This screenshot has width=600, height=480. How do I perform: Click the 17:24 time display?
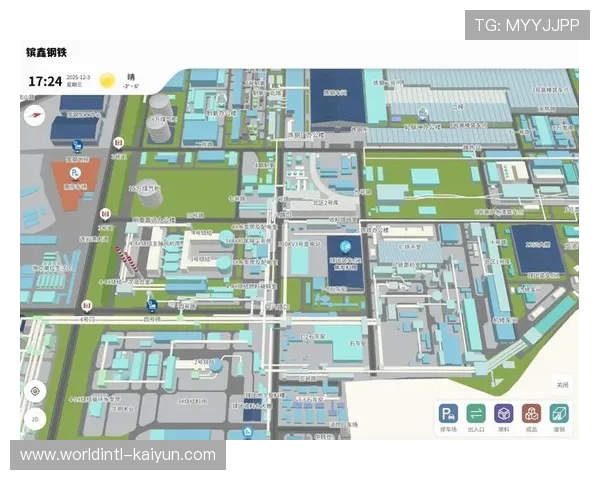(43, 81)
